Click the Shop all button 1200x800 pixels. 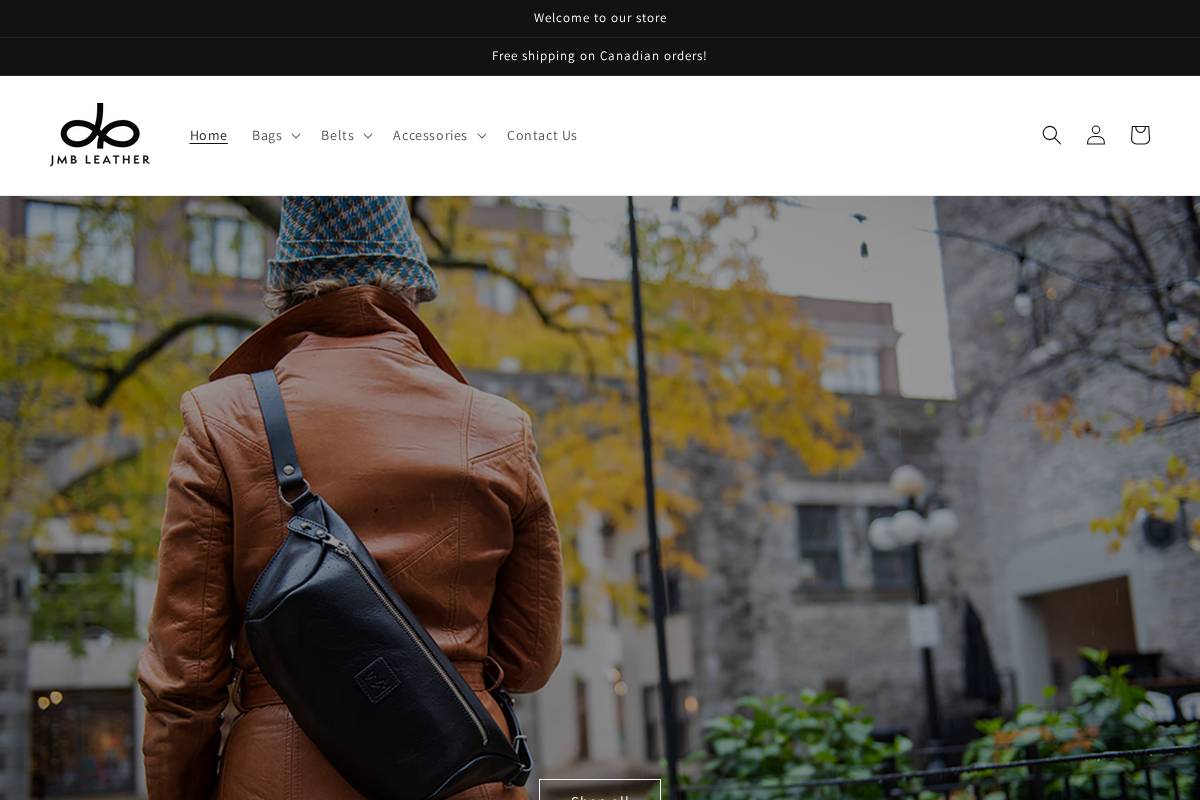600,795
